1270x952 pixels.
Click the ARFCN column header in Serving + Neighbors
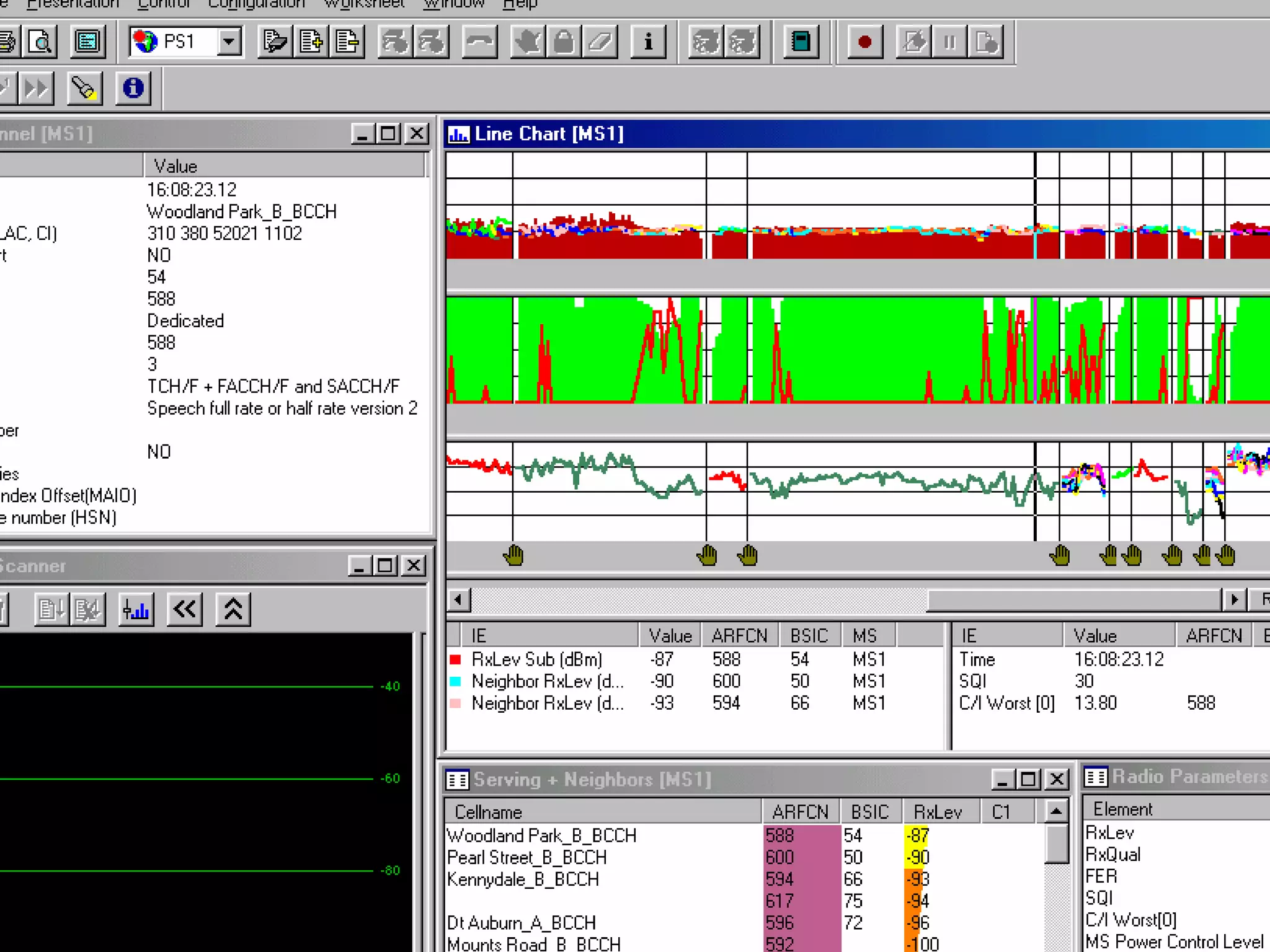[800, 812]
